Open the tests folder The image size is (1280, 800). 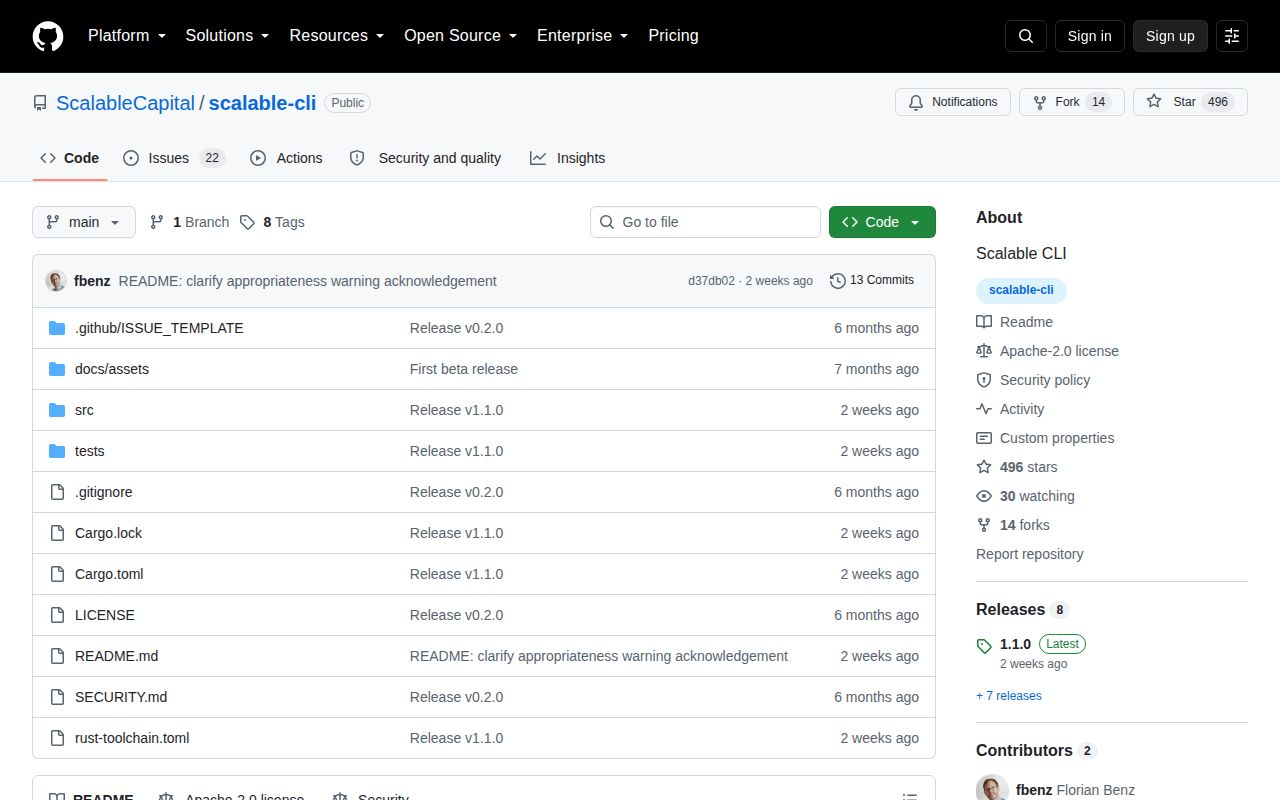(90, 451)
